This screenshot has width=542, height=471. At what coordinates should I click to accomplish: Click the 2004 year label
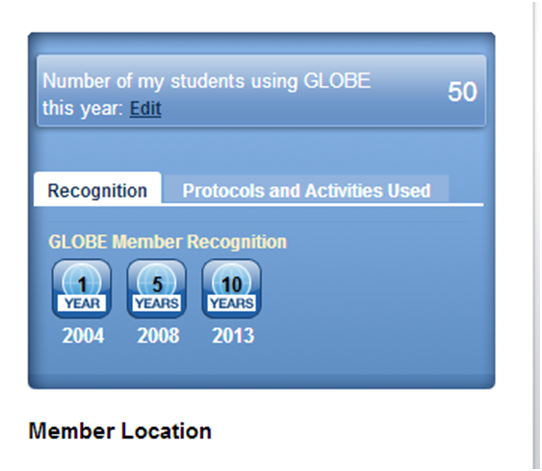tap(83, 336)
